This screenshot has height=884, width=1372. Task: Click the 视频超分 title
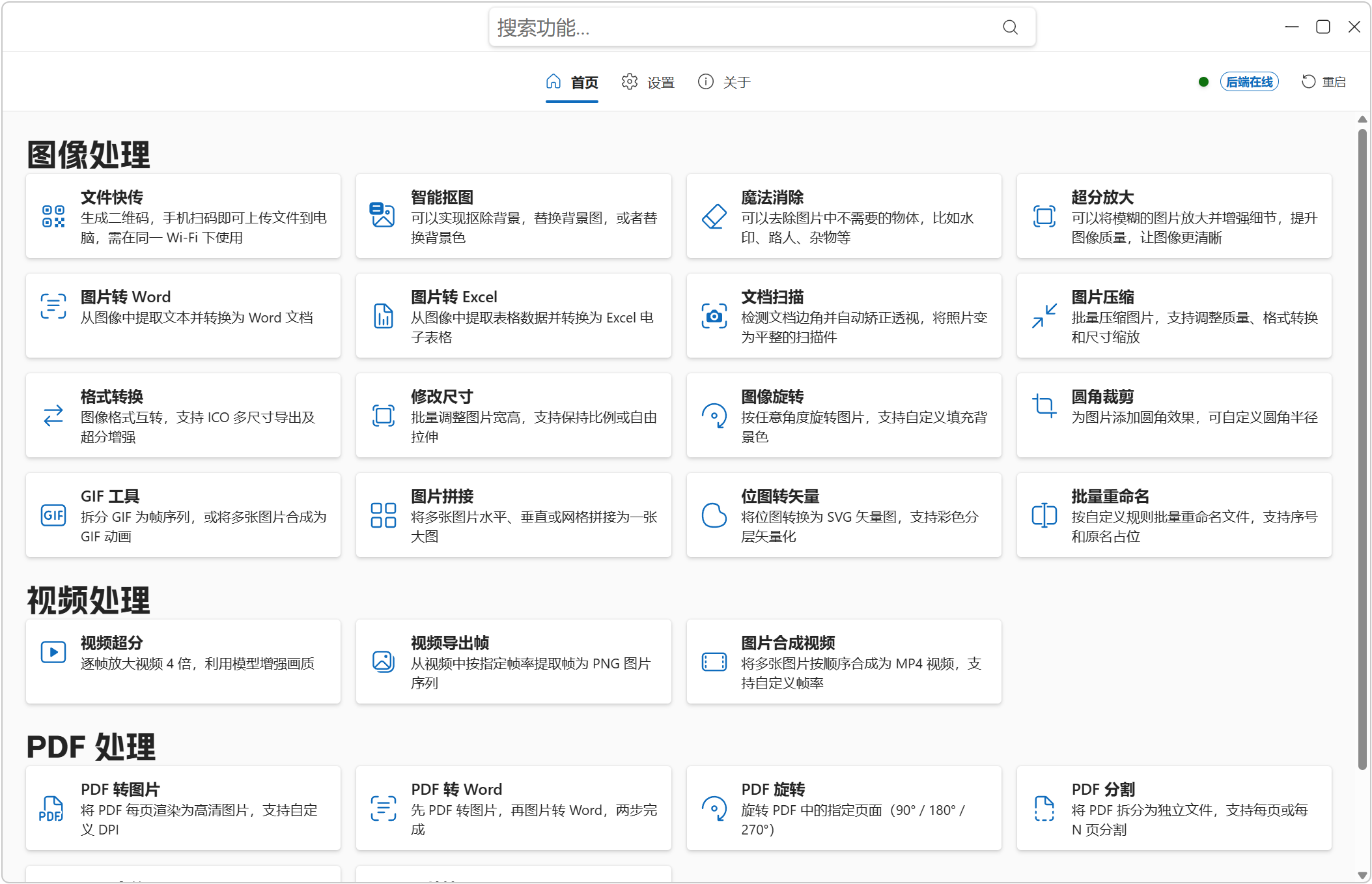tap(112, 643)
